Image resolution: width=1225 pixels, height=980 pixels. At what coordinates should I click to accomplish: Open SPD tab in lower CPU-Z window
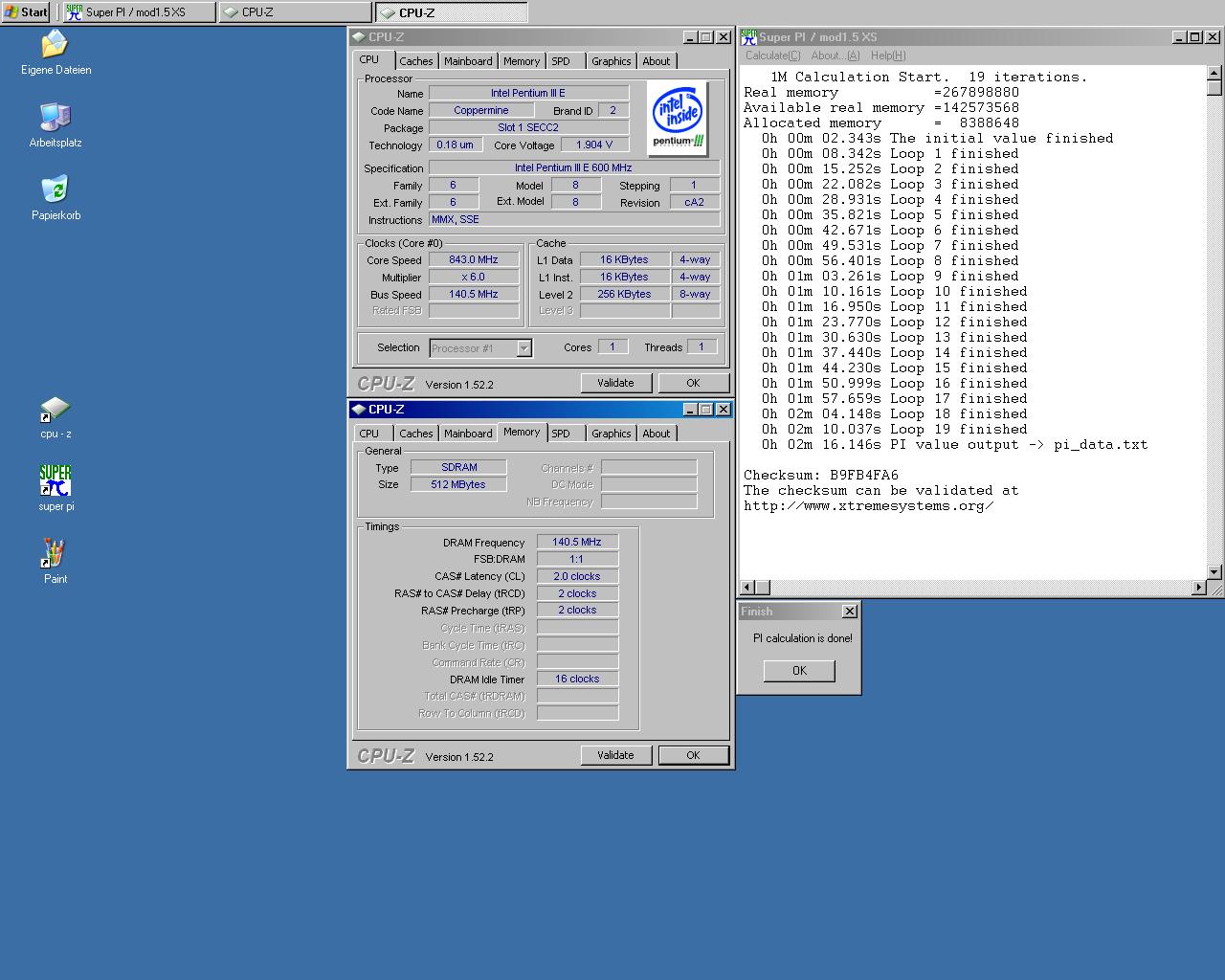pos(561,434)
